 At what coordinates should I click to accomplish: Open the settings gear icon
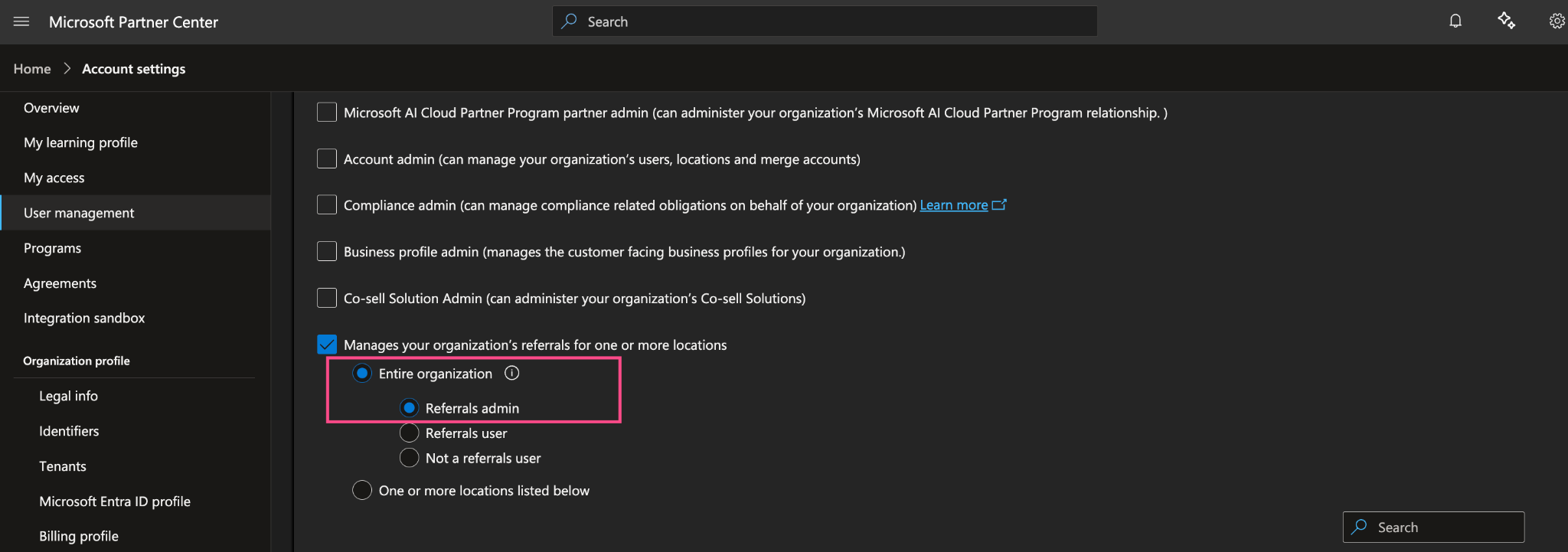(x=1557, y=21)
